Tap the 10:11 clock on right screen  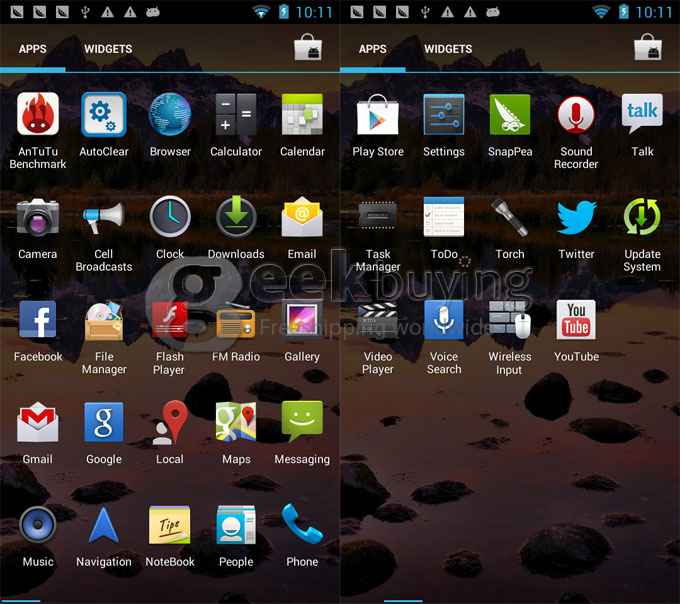coord(654,12)
